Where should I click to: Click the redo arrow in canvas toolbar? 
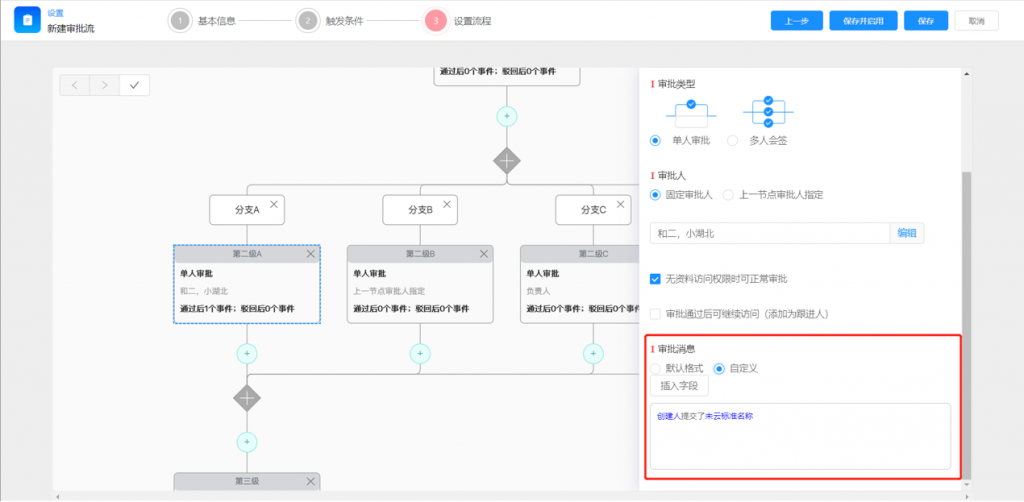point(104,85)
